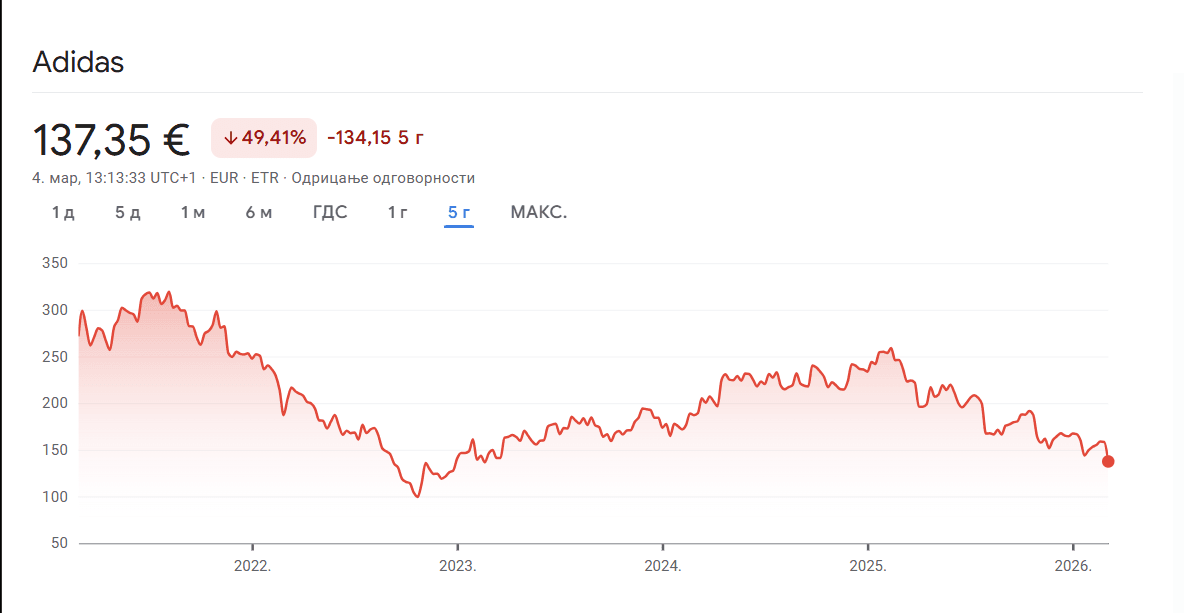1184x613 pixels.
Task: Click the "2022." label on time axis
Action: [252, 565]
